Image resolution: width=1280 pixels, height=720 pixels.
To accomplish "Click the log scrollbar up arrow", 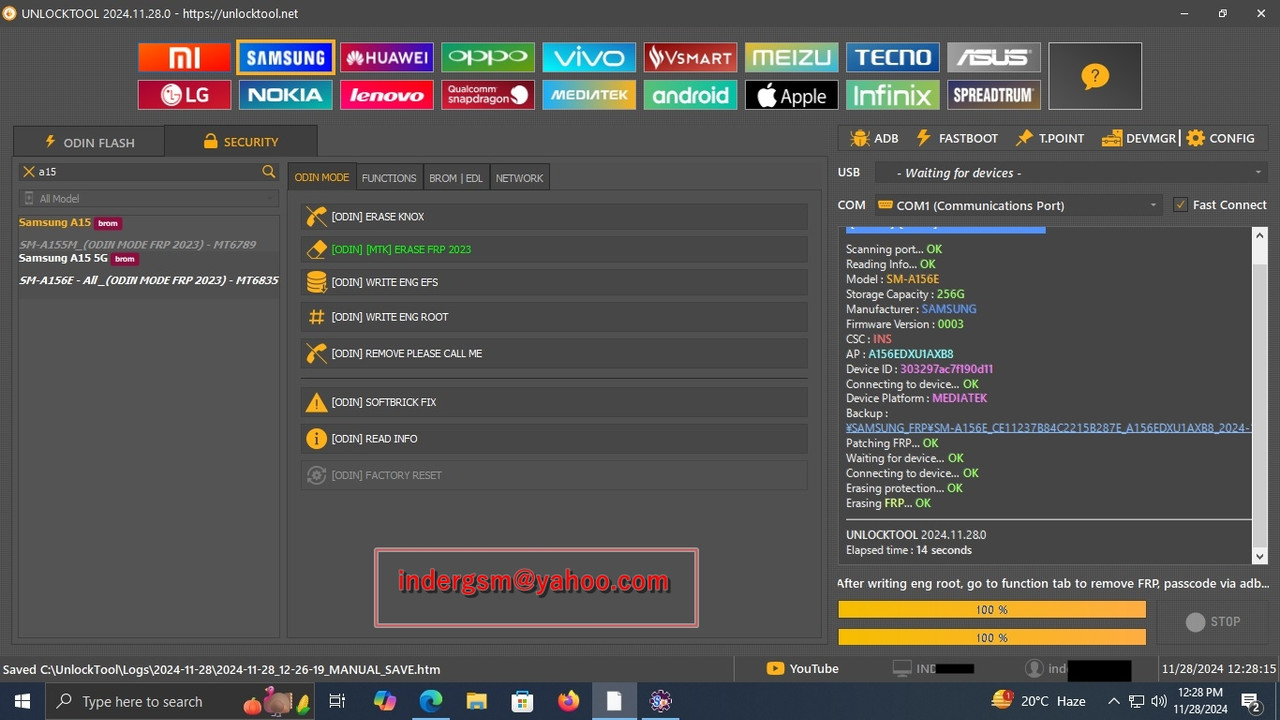I will point(1259,236).
